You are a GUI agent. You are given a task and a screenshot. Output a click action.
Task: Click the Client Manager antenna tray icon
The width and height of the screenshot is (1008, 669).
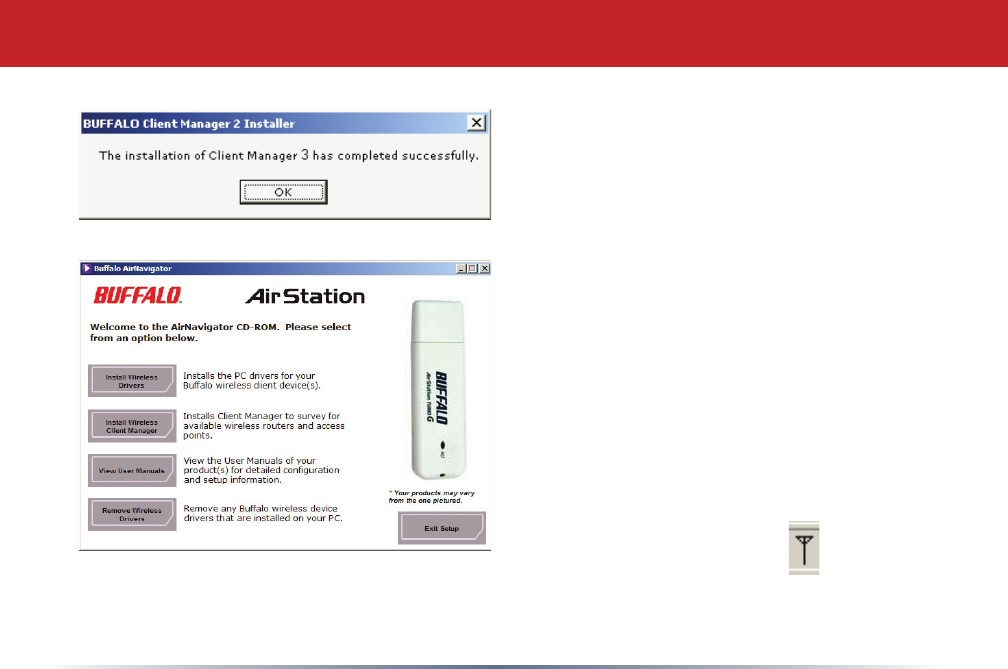coord(804,548)
